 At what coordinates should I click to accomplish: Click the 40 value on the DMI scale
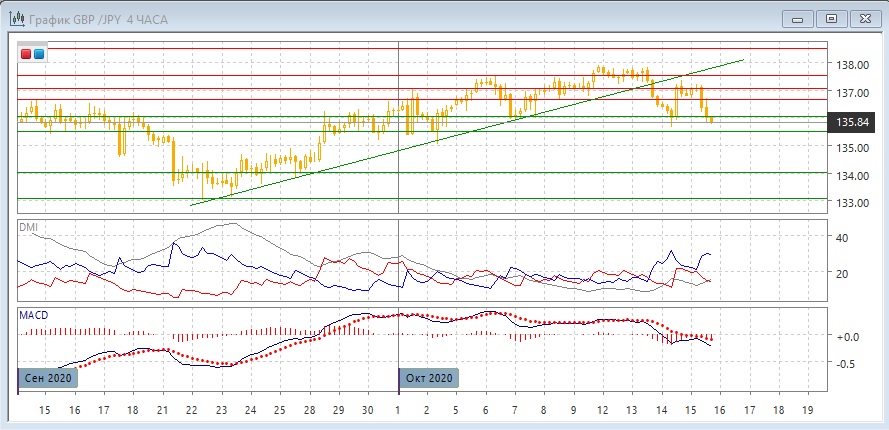[x=843, y=238]
